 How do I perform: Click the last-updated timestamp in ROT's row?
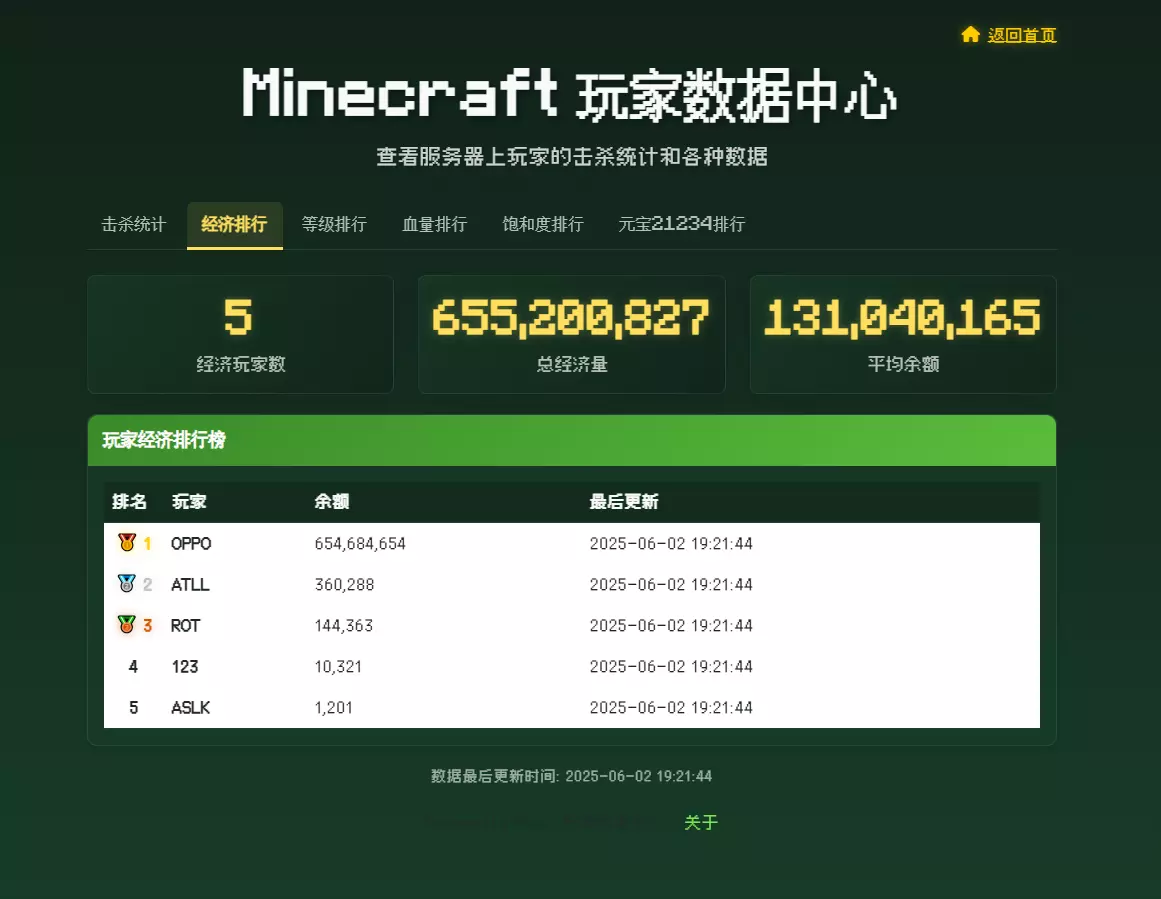click(671, 626)
